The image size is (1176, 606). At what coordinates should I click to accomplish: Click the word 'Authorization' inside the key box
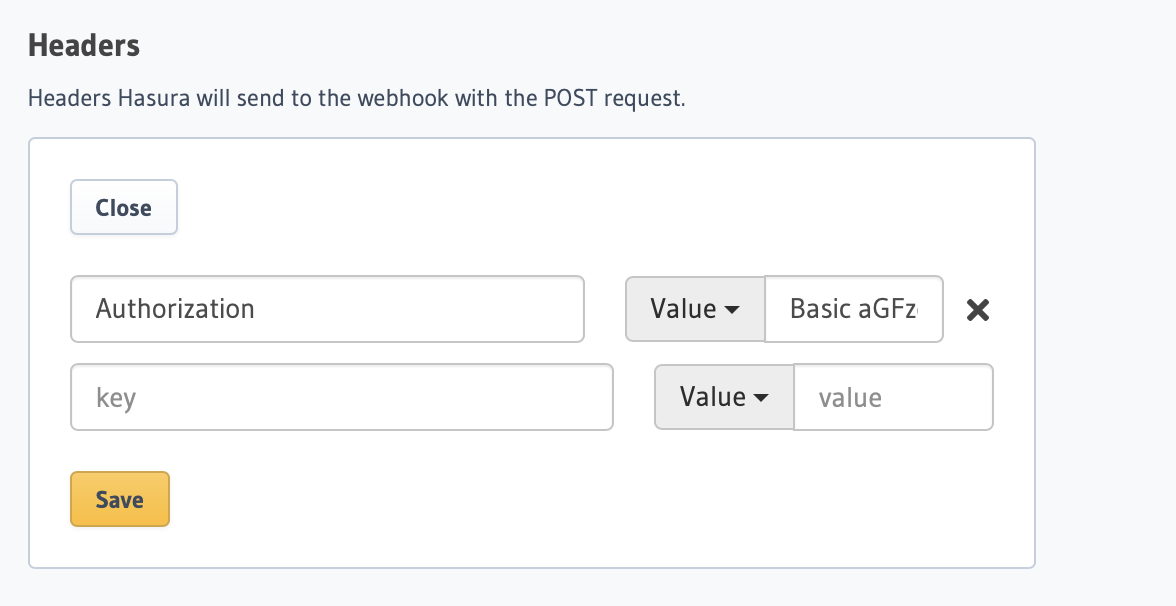pyautogui.click(x=175, y=309)
